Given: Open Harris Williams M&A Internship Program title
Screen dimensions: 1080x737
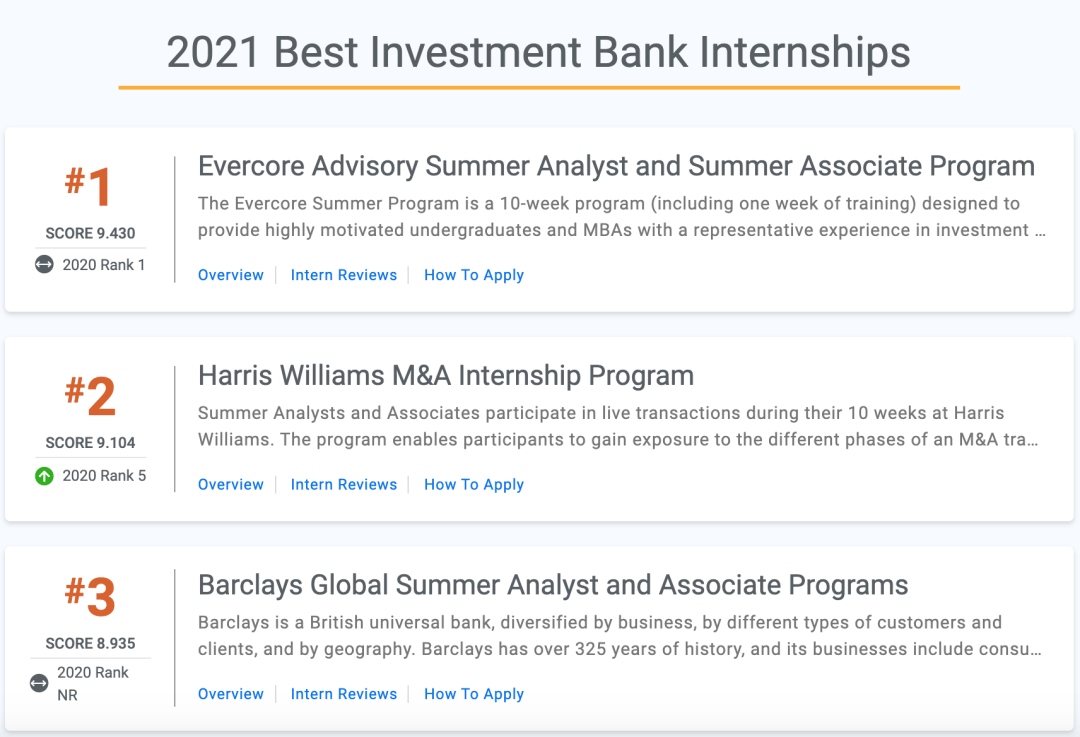Looking at the screenshot, I should (446, 376).
